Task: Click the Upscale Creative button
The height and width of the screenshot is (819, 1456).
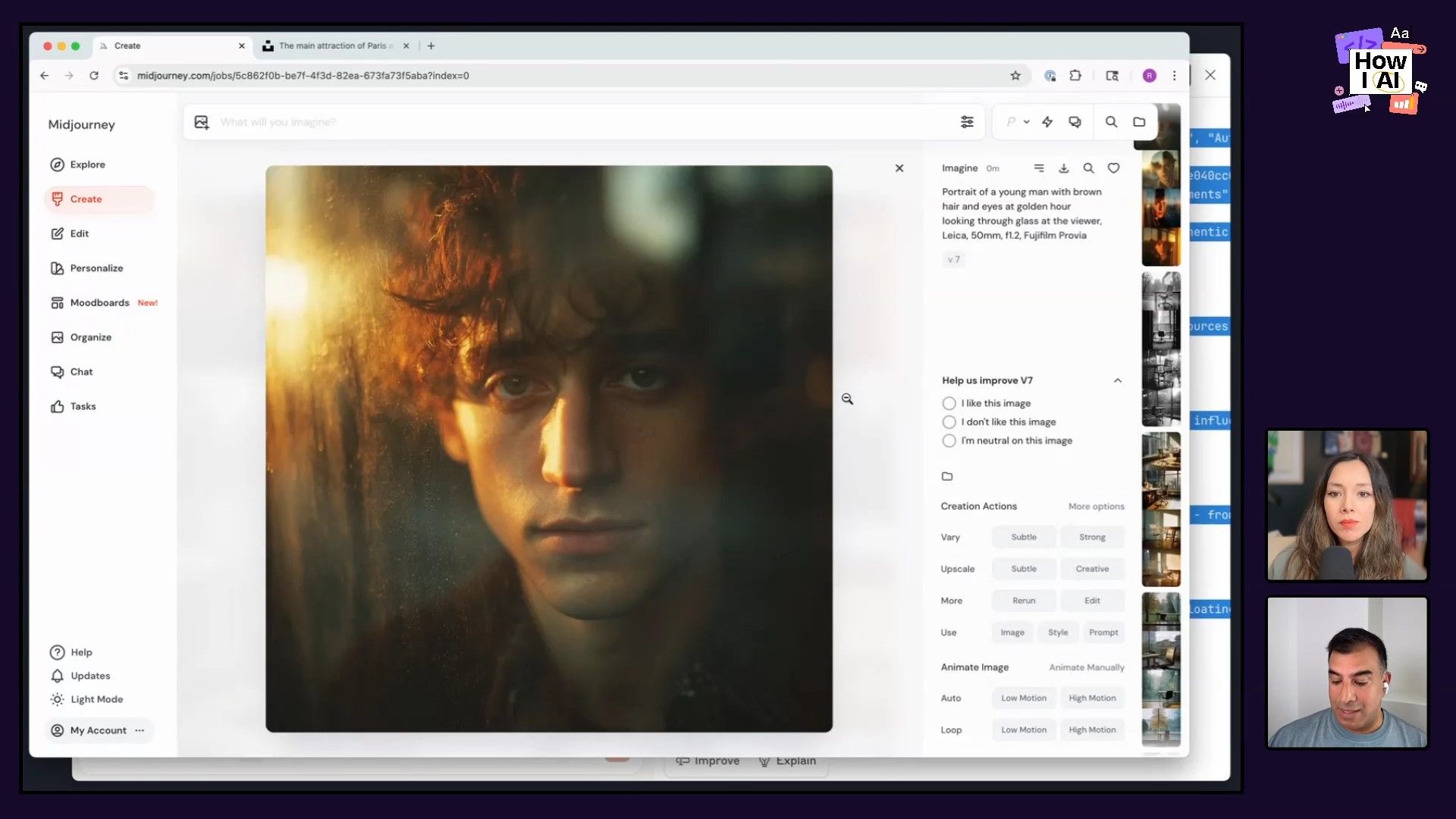Action: click(x=1092, y=569)
